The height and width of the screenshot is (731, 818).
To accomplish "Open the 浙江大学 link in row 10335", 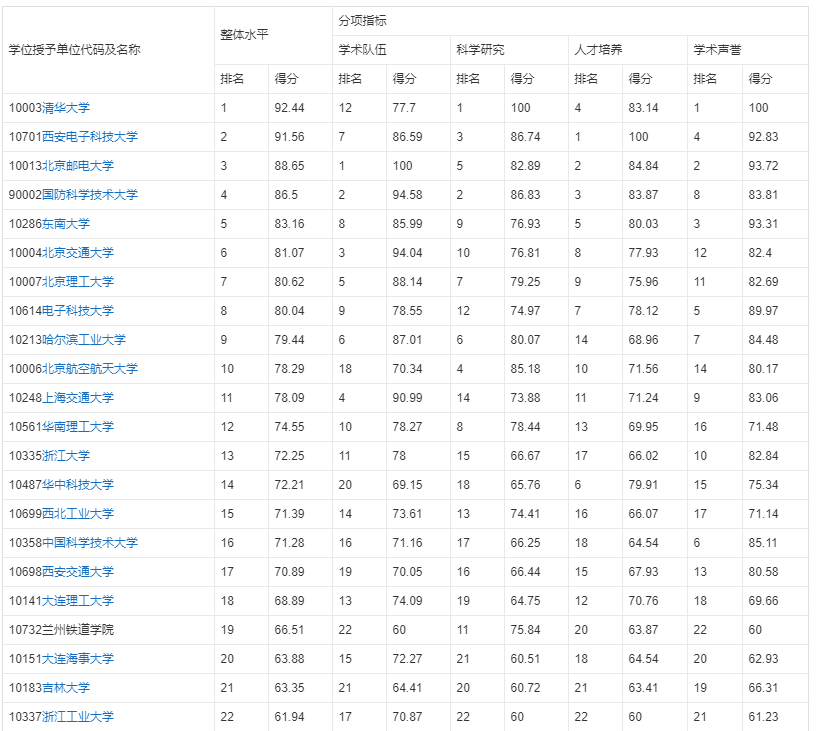I will pyautogui.click(x=66, y=456).
